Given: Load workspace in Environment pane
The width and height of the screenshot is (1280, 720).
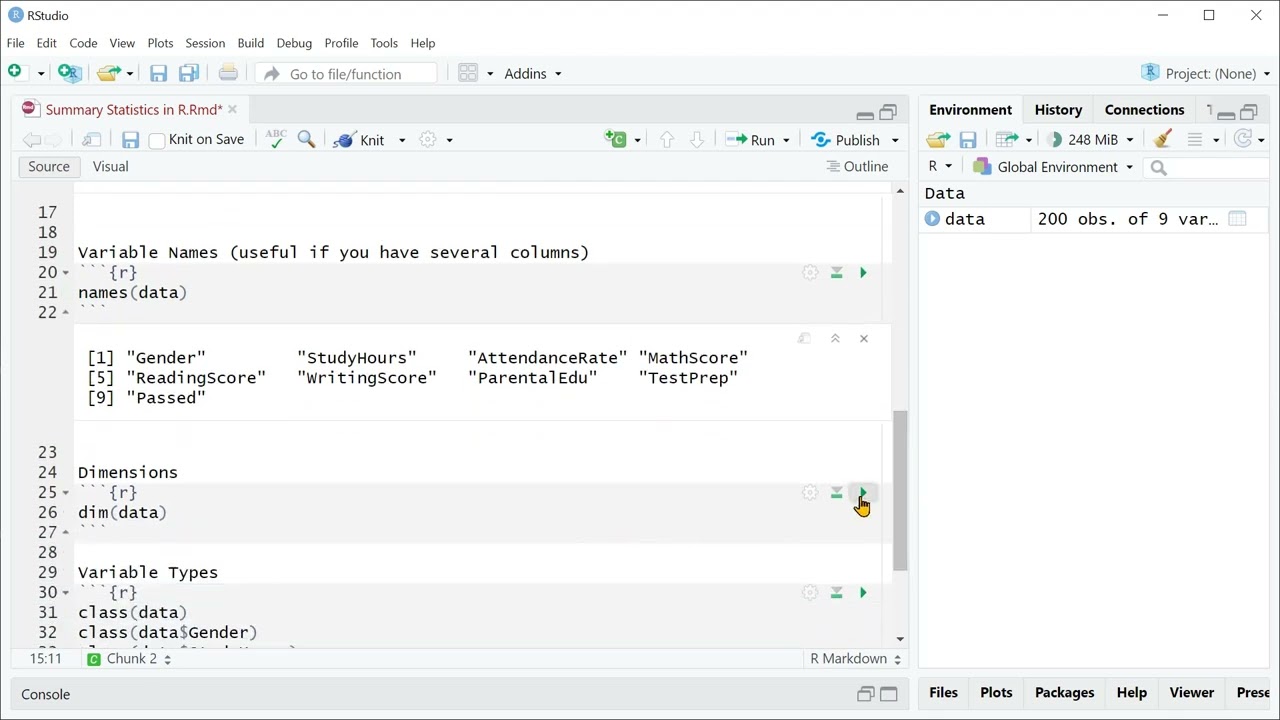Looking at the screenshot, I should pyautogui.click(x=938, y=140).
